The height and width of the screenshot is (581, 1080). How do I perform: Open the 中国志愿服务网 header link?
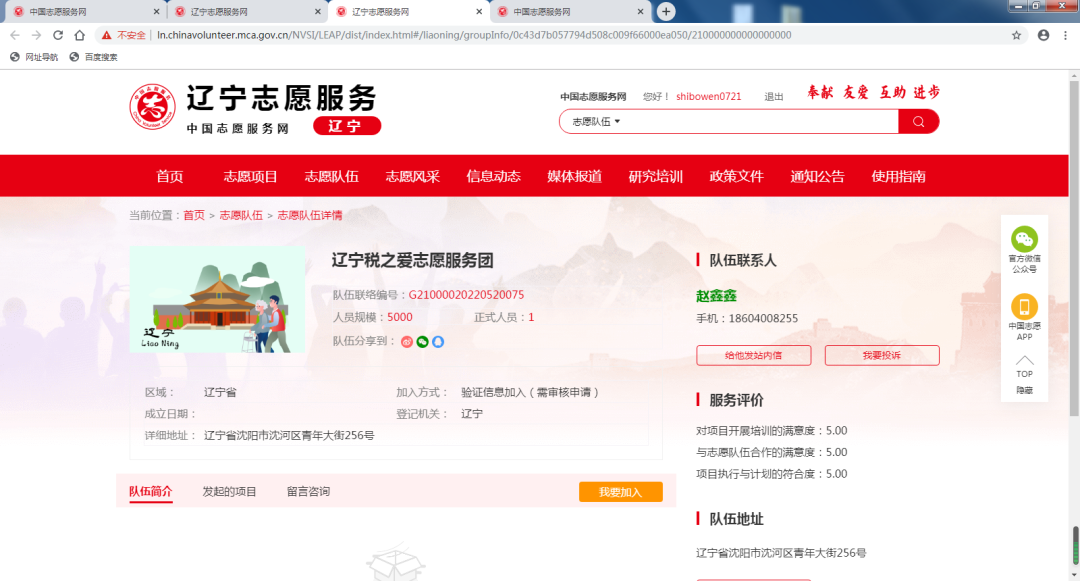click(x=593, y=97)
